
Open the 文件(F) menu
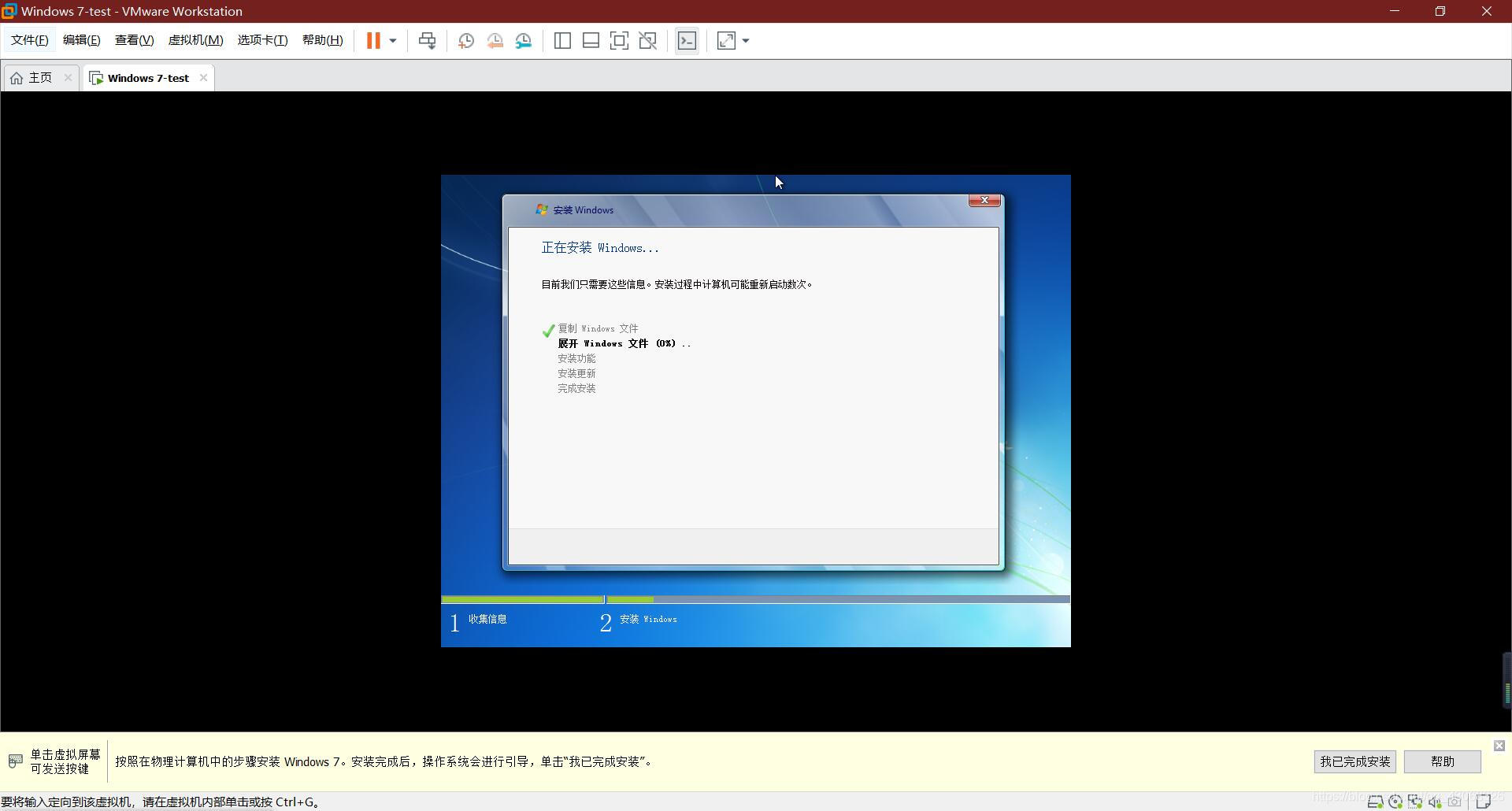30,40
